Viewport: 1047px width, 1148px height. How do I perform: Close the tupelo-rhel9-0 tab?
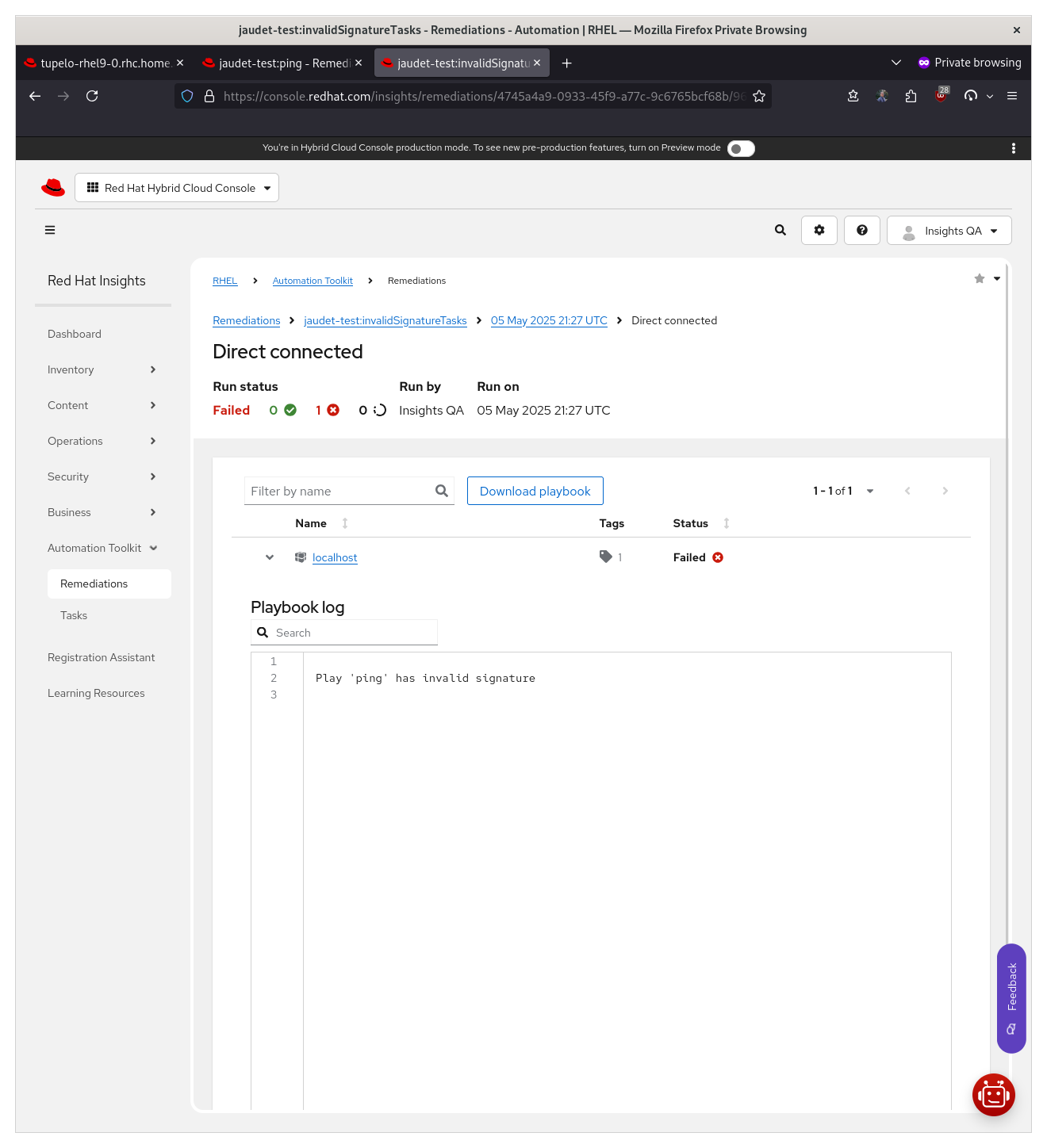180,63
